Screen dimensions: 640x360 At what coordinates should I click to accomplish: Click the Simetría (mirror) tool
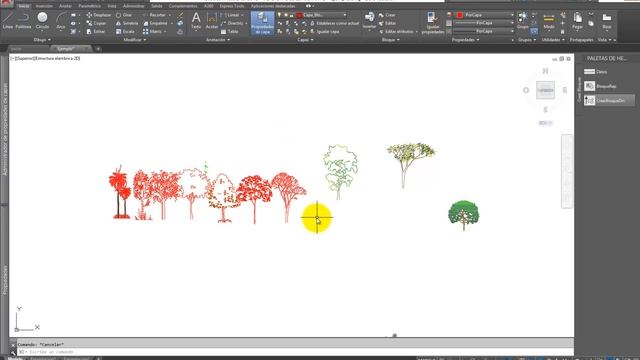[x=127, y=23]
